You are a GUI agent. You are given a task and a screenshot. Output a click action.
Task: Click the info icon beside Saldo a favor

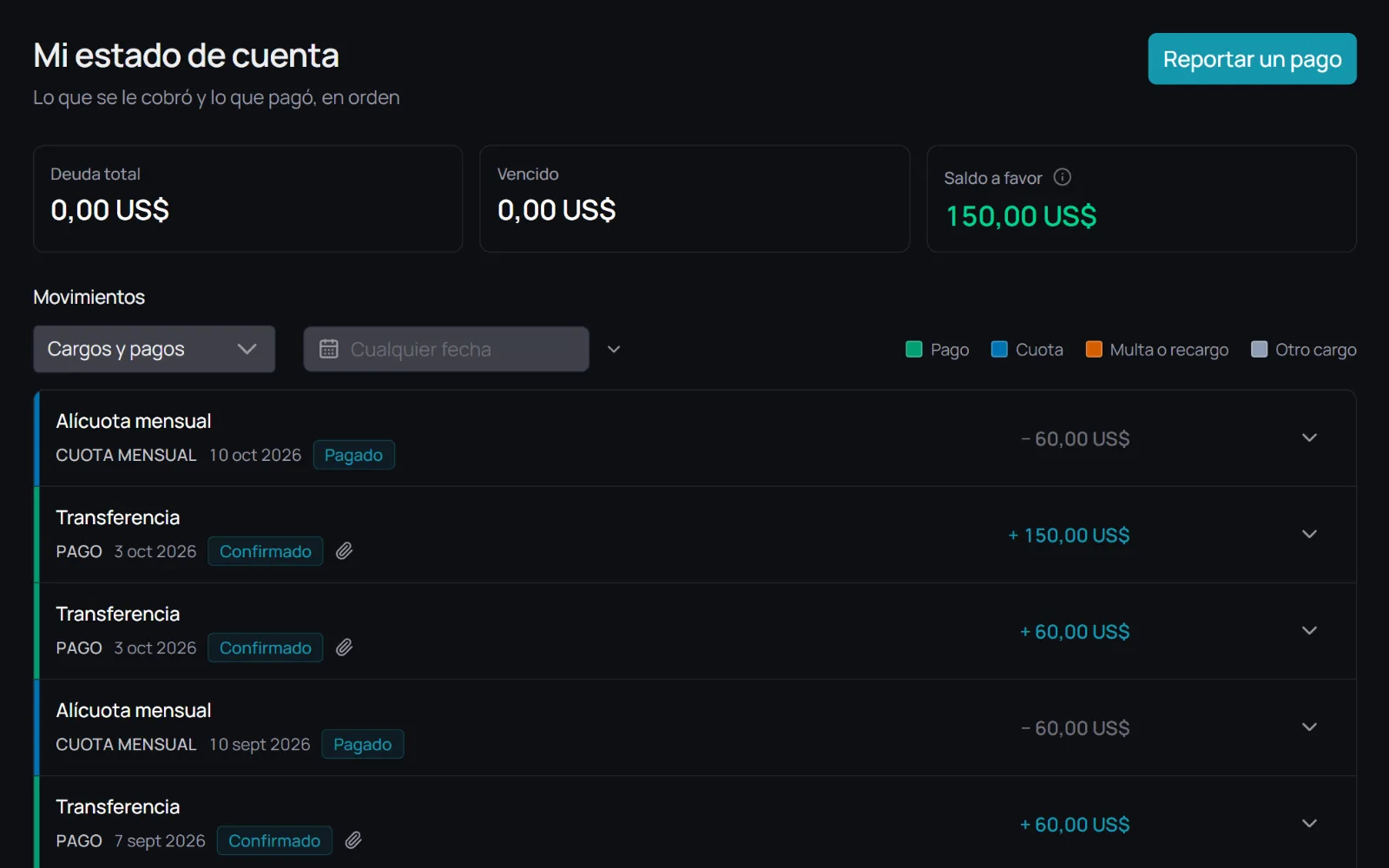point(1062,177)
